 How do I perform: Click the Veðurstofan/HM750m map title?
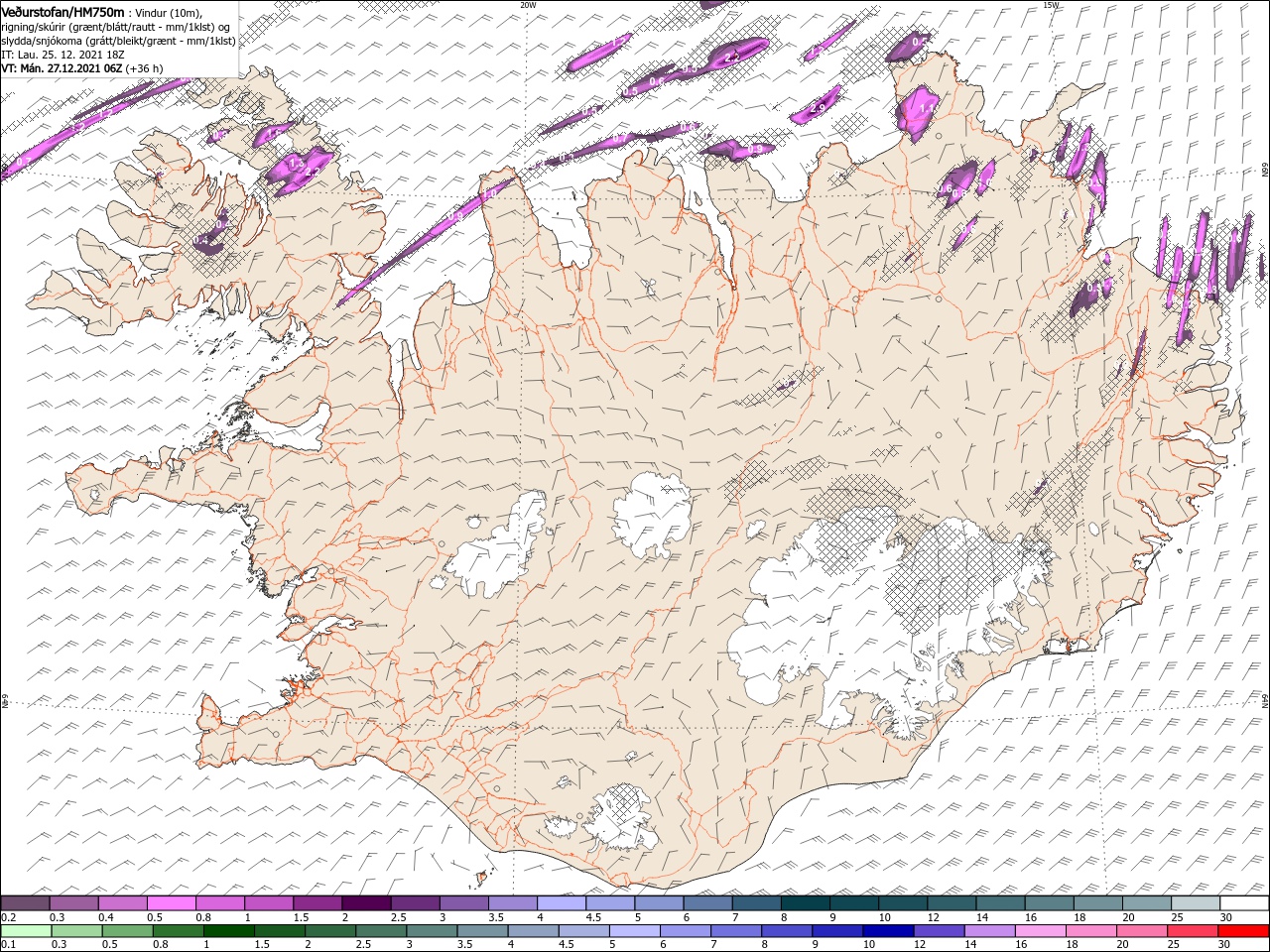pos(63,11)
